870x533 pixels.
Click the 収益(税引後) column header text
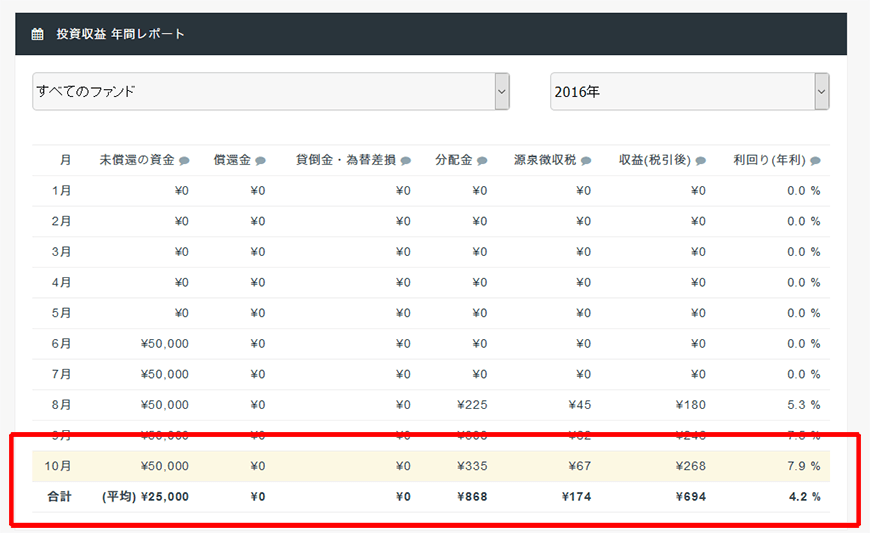point(655,160)
